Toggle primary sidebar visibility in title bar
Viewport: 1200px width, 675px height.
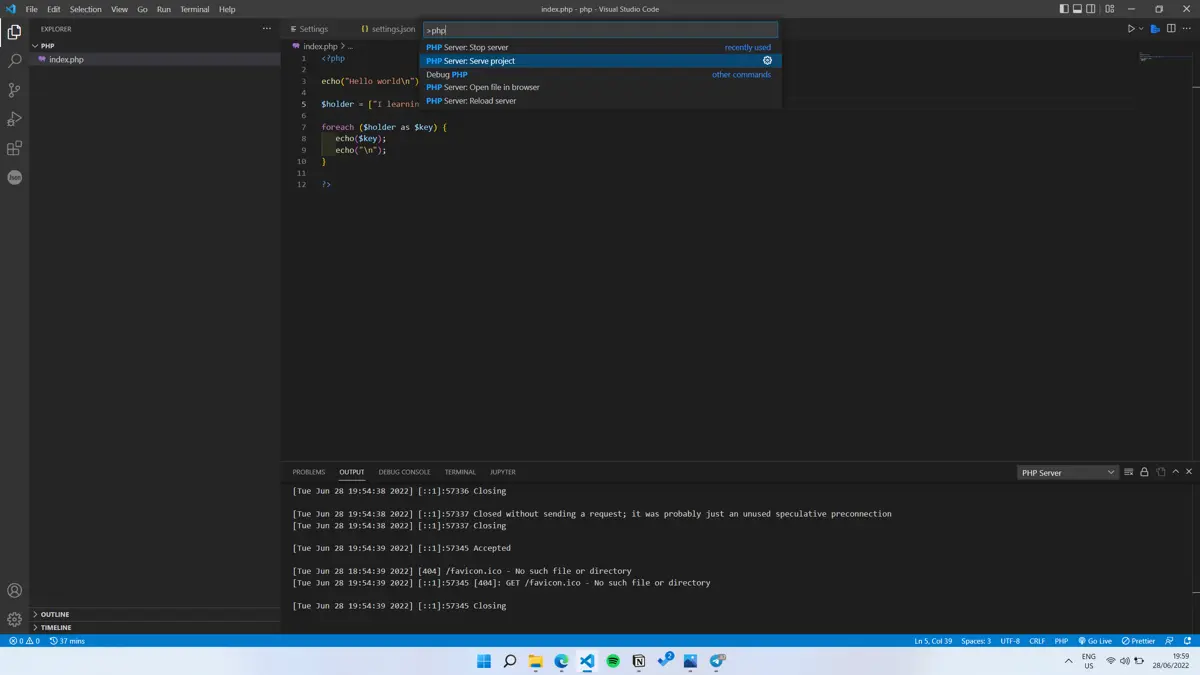(x=1064, y=9)
